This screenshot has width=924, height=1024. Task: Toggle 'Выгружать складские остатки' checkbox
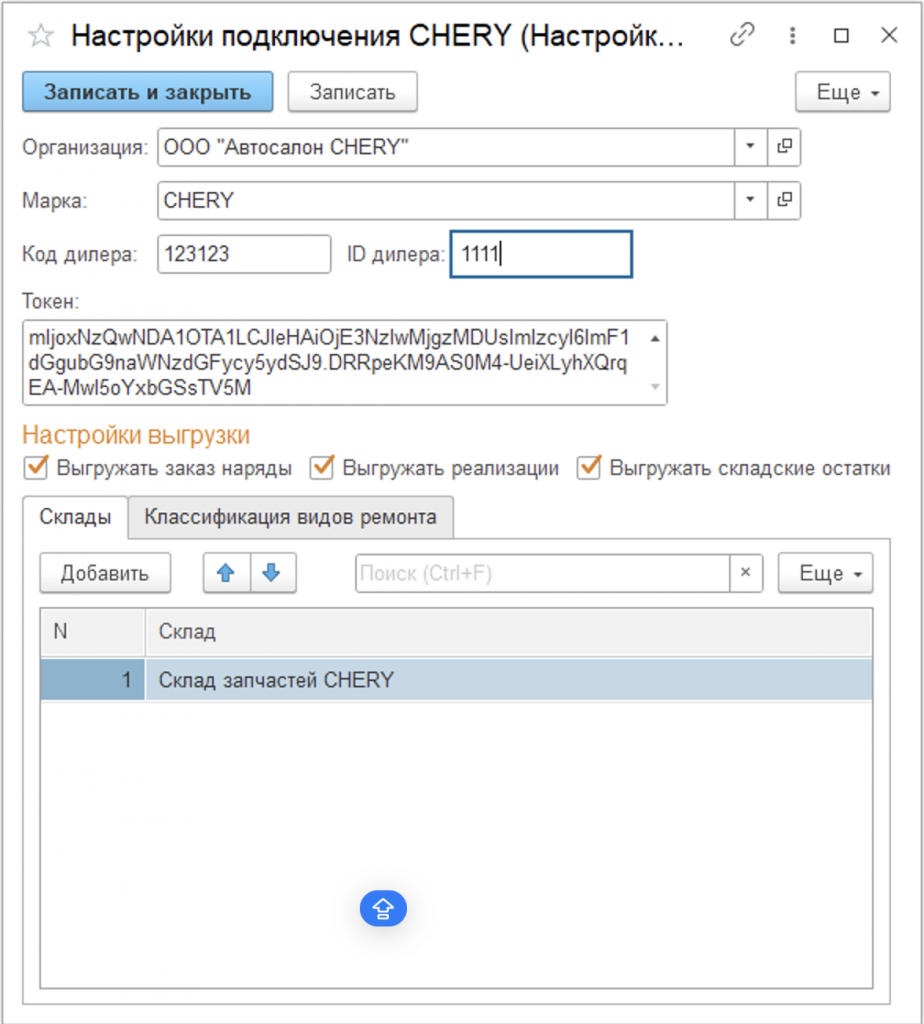point(589,468)
